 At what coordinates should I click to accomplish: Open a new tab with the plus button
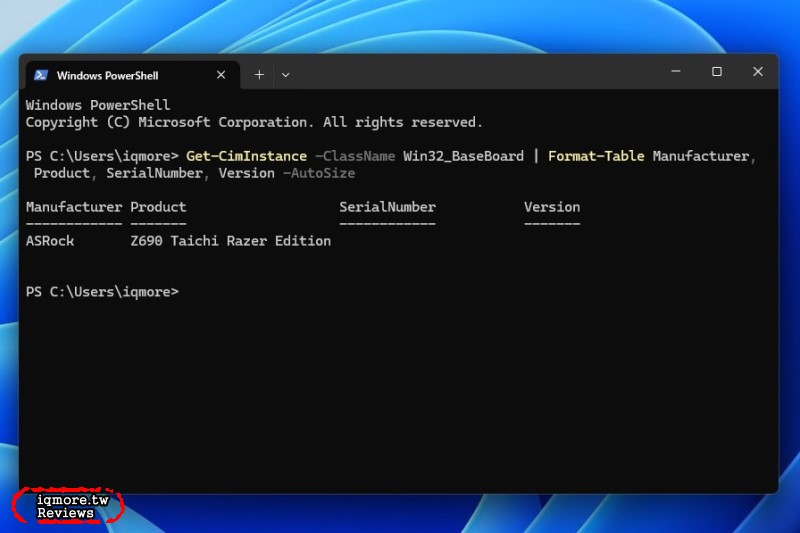click(x=259, y=75)
